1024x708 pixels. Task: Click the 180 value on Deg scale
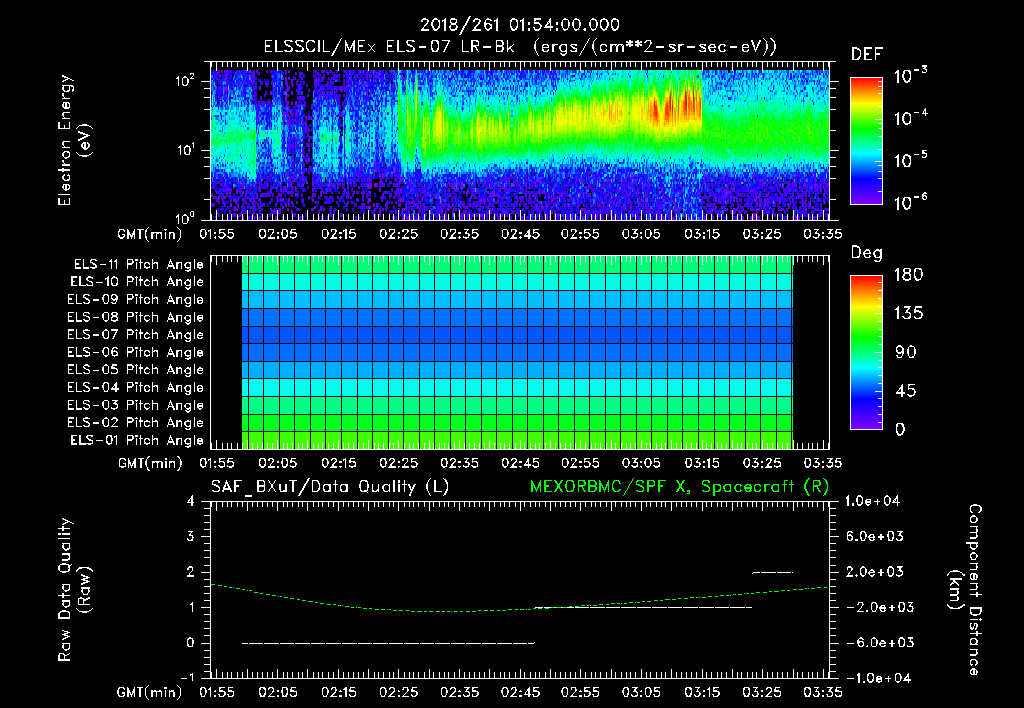908,275
